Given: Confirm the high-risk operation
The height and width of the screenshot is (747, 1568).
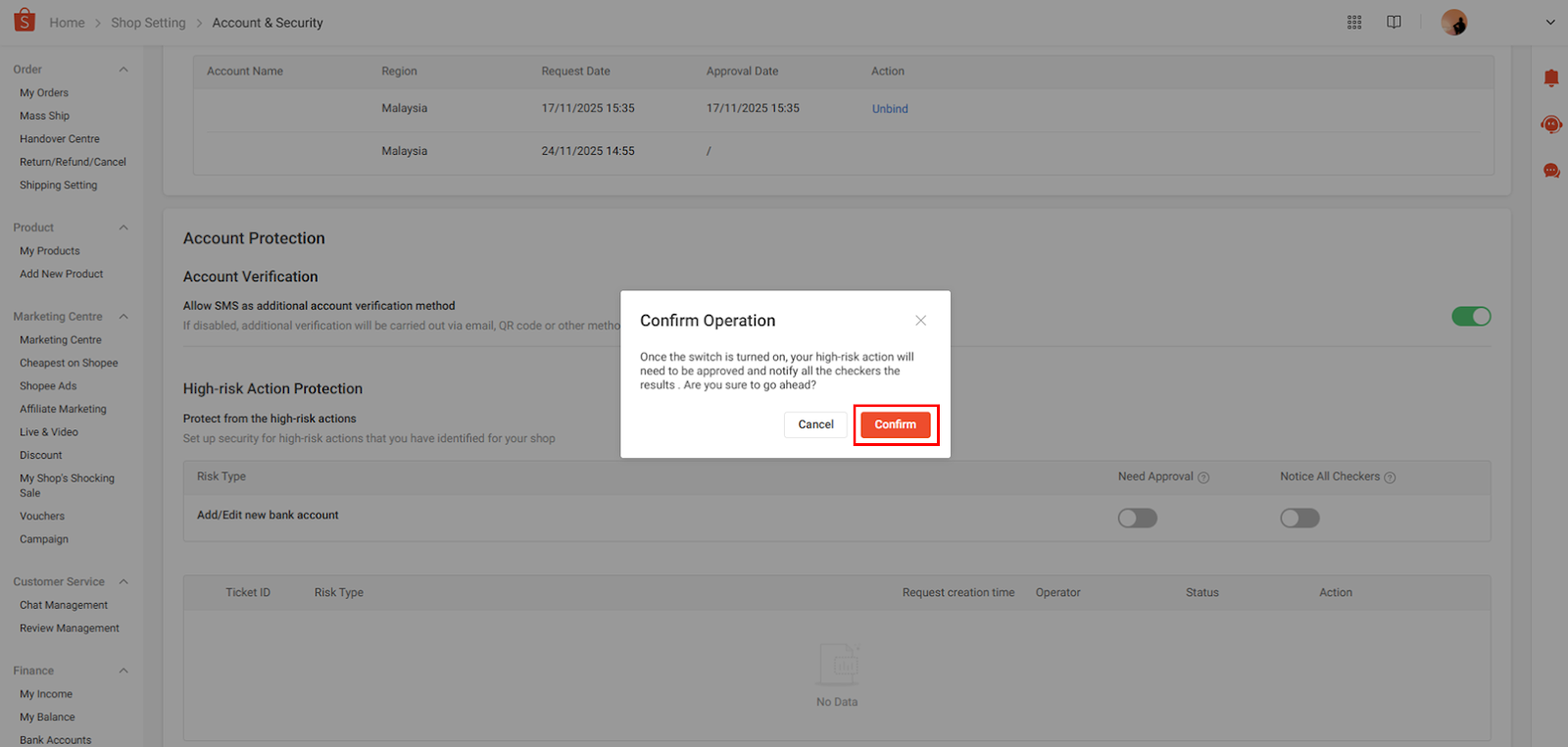Looking at the screenshot, I should [x=896, y=424].
